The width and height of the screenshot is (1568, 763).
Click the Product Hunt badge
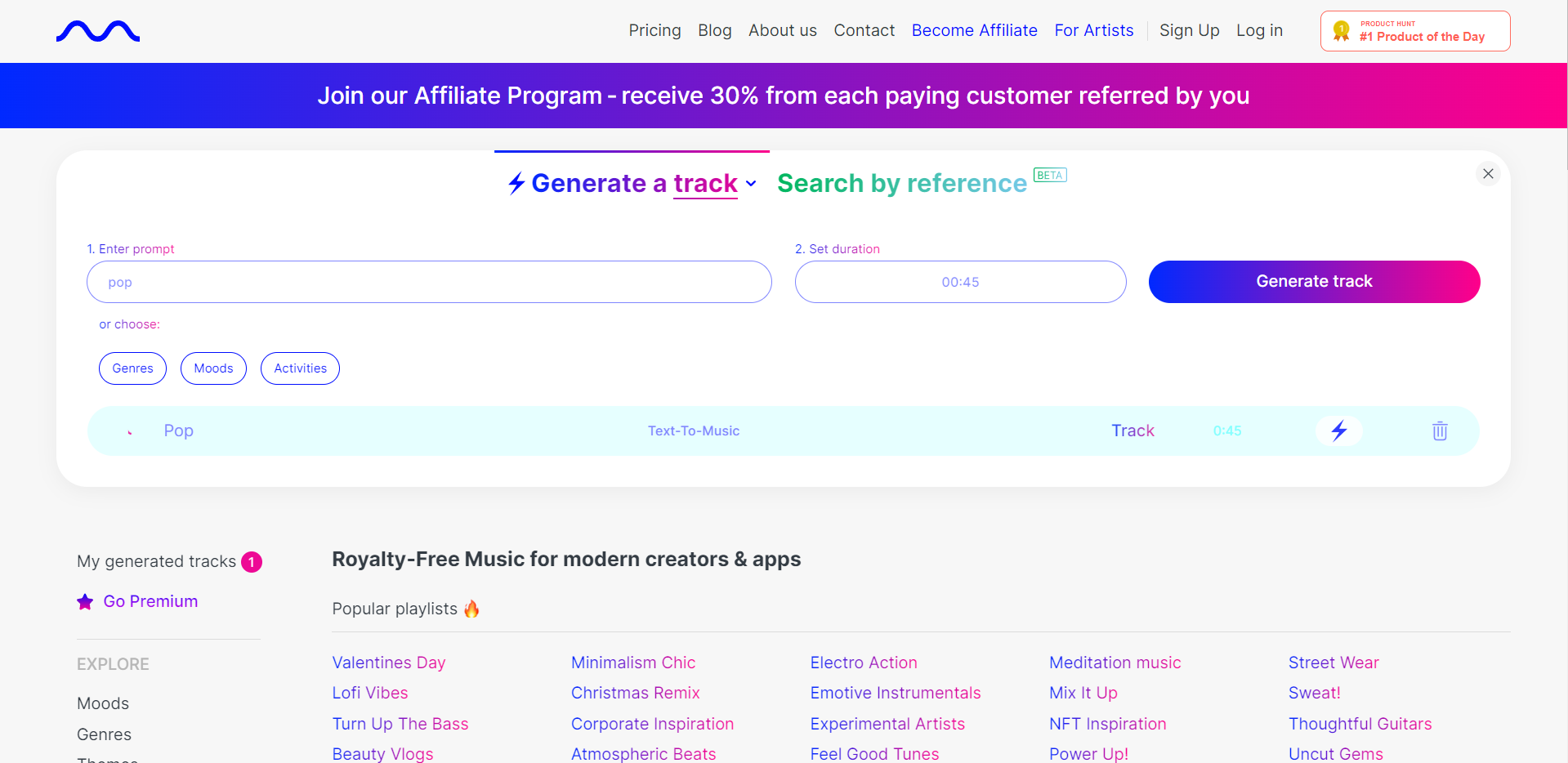click(1414, 31)
